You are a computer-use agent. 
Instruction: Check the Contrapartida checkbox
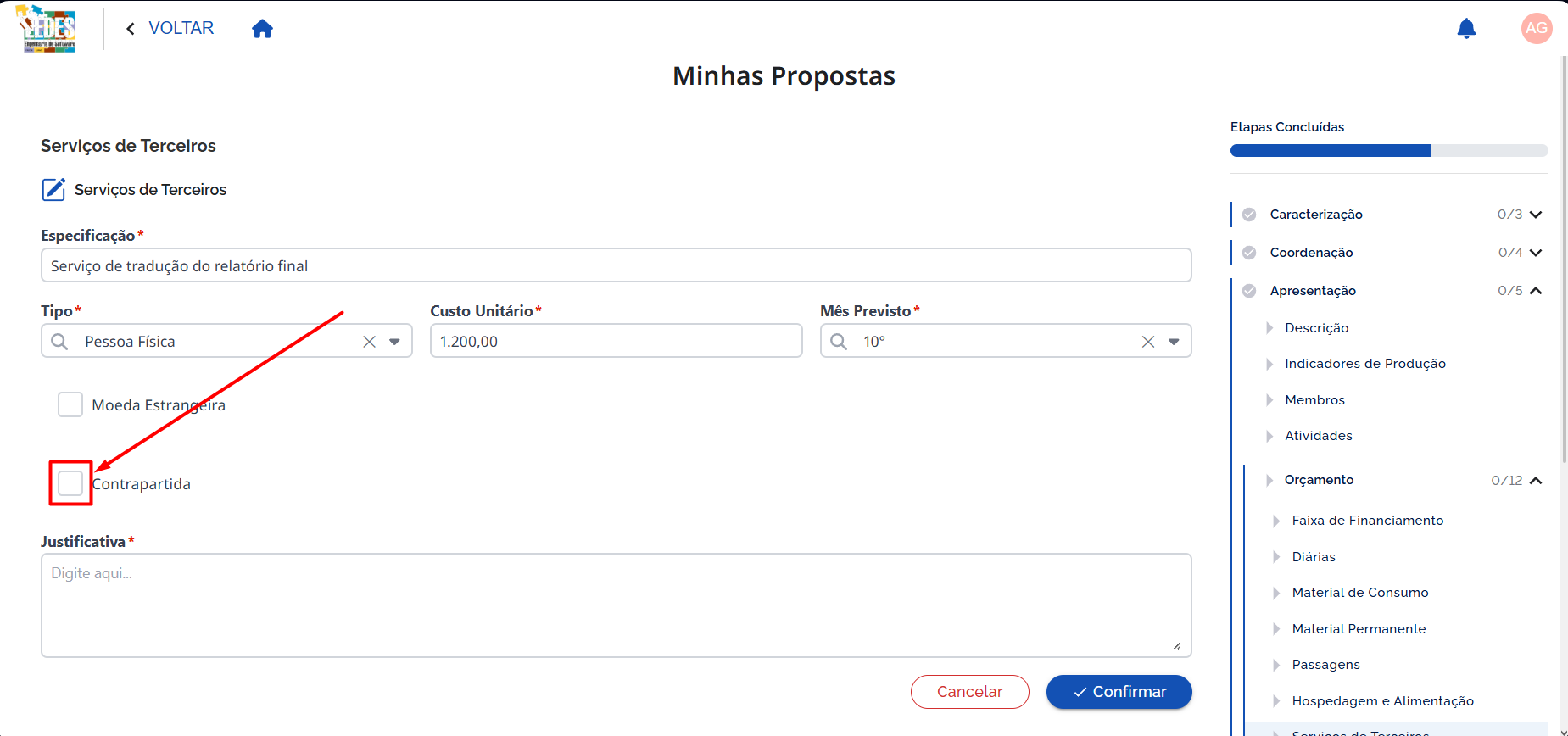click(70, 483)
